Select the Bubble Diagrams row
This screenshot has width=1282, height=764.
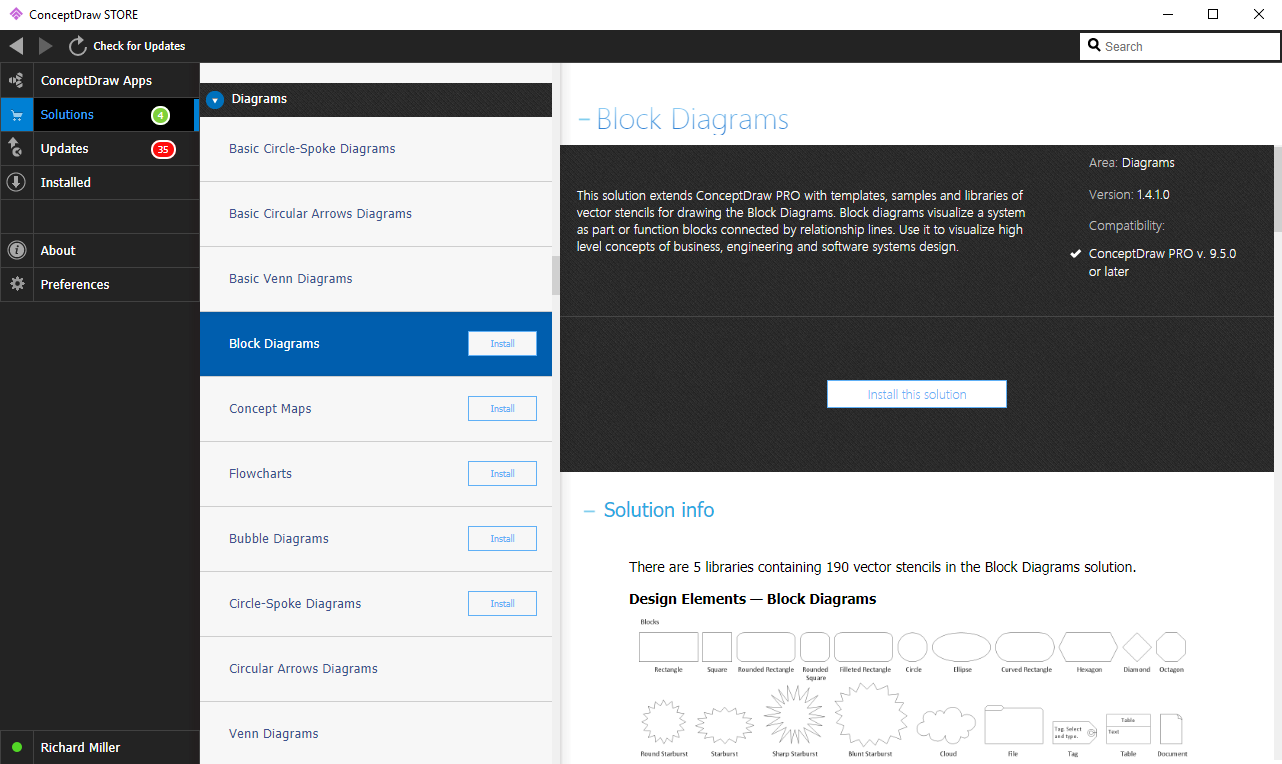pos(376,539)
